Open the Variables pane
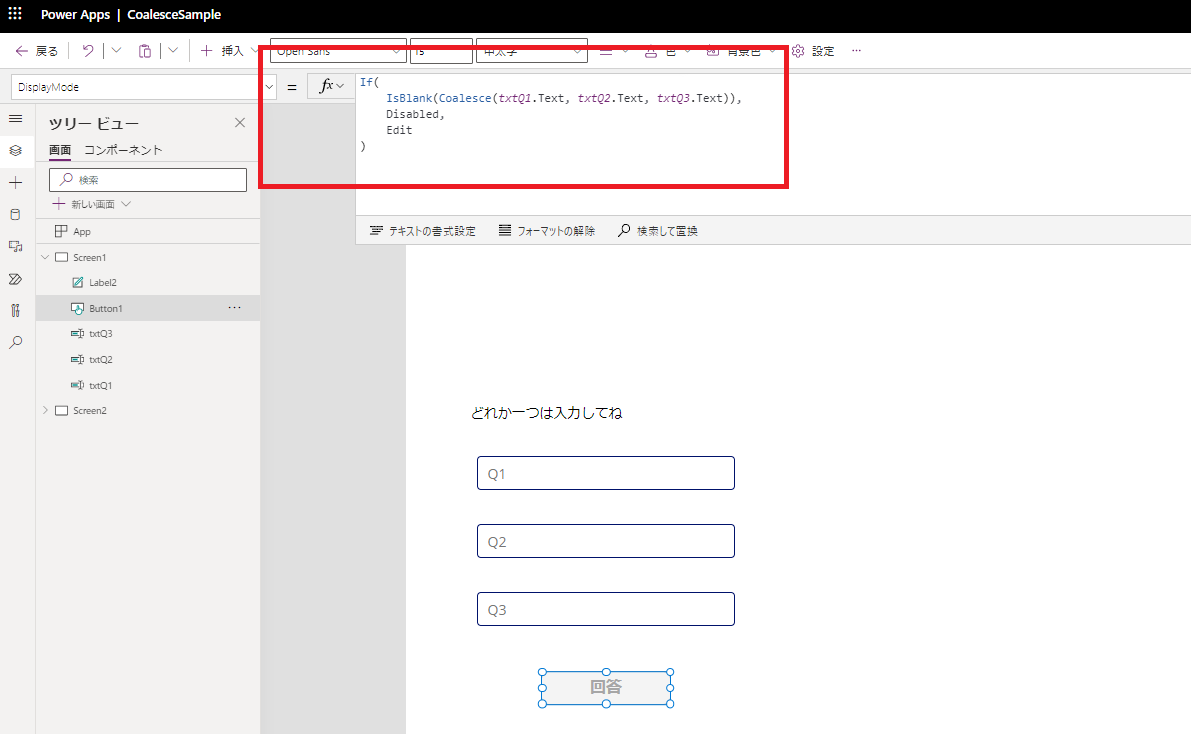Screen dimensions: 1191x734 coord(15,310)
